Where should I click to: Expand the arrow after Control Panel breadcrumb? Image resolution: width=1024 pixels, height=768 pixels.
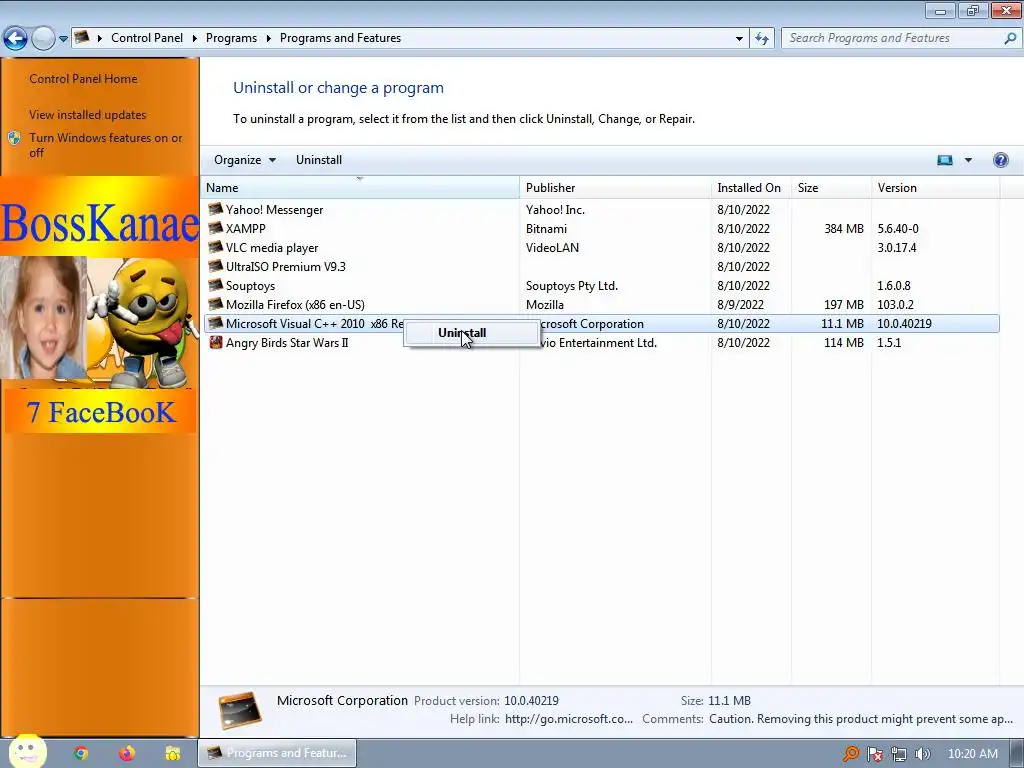195,38
